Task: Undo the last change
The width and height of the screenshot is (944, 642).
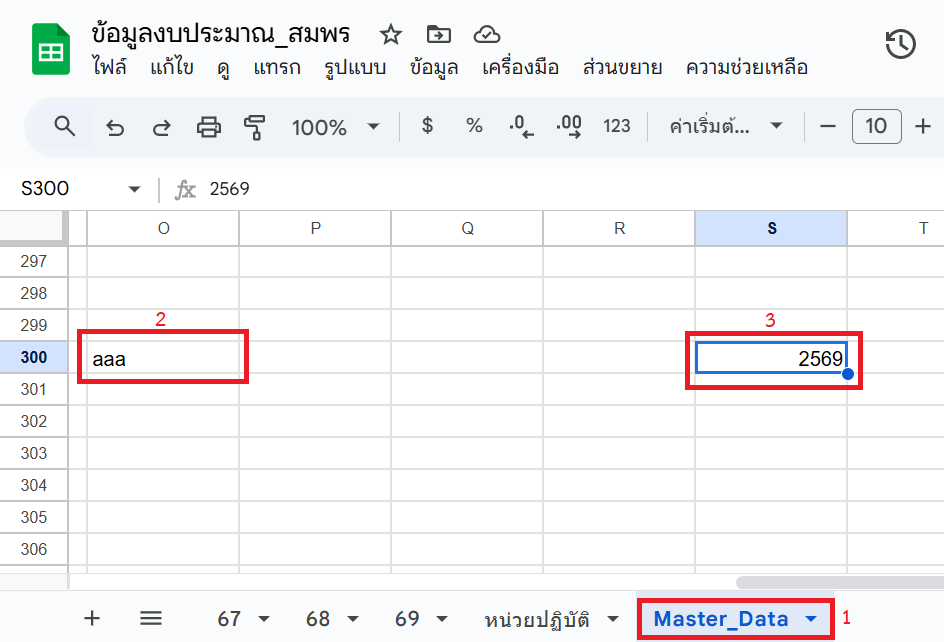Action: 112,126
